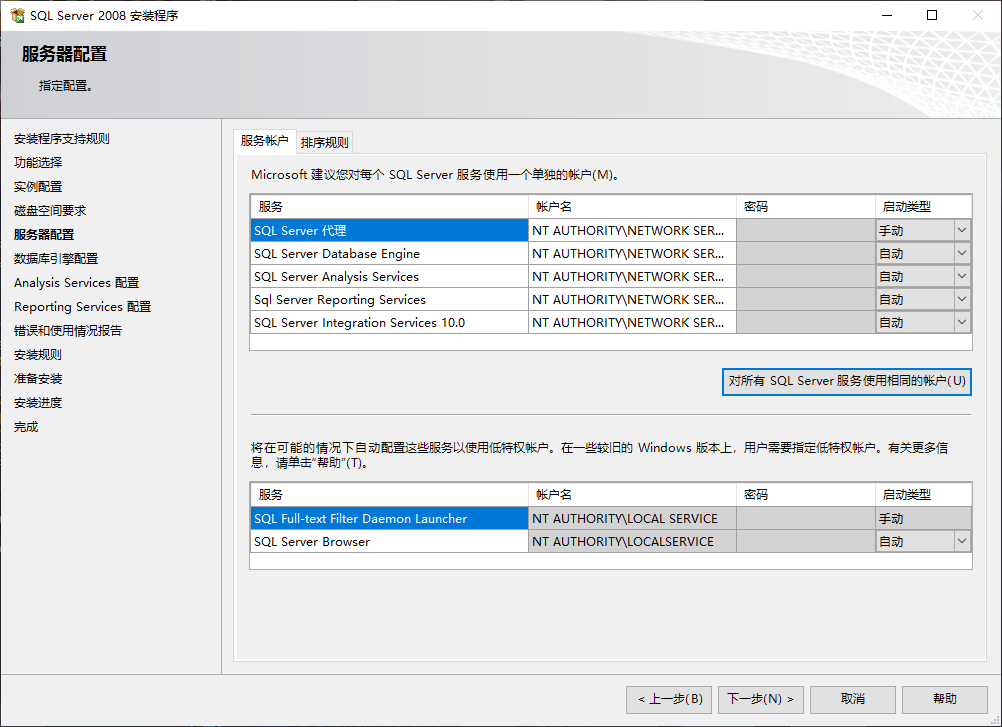The width and height of the screenshot is (1002, 727).
Task: Go back with 上一步(B) button
Action: (x=670, y=700)
